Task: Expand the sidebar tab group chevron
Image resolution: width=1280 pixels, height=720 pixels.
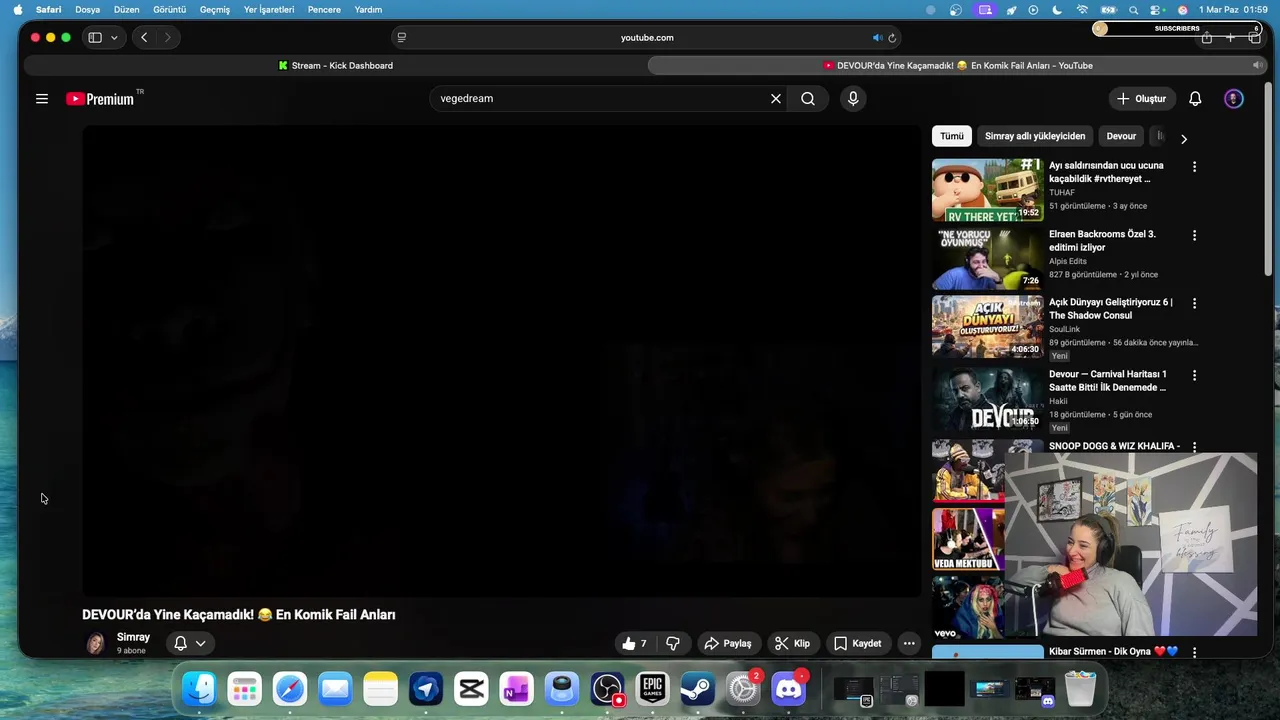Action: coord(114,38)
